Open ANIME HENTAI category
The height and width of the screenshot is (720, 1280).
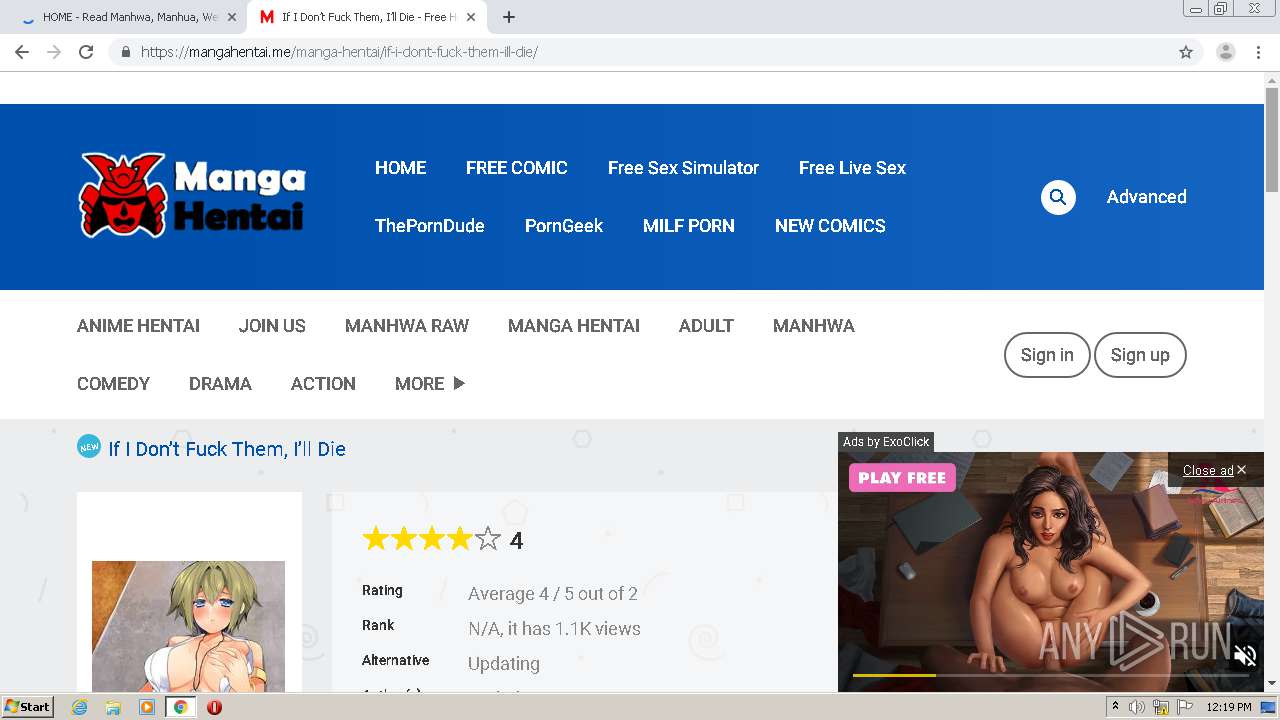click(x=138, y=326)
